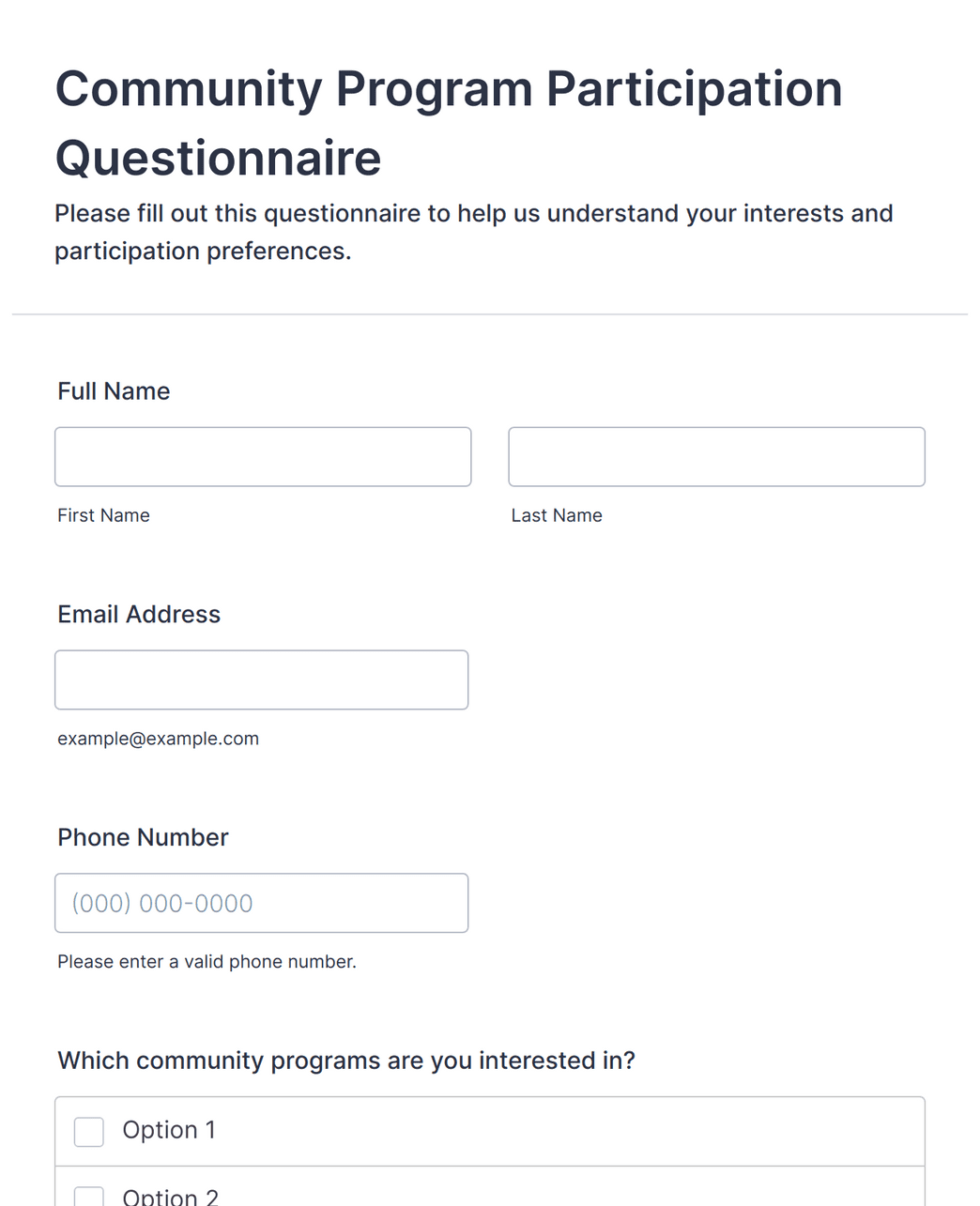Click the "First Name" sublabel
The height and width of the screenshot is (1206, 980).
click(103, 515)
